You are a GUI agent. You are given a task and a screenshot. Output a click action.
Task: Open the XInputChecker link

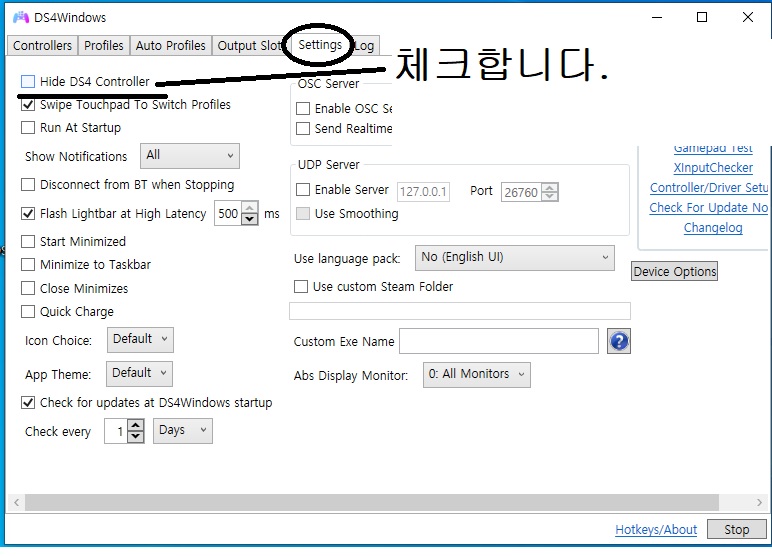coord(713,167)
